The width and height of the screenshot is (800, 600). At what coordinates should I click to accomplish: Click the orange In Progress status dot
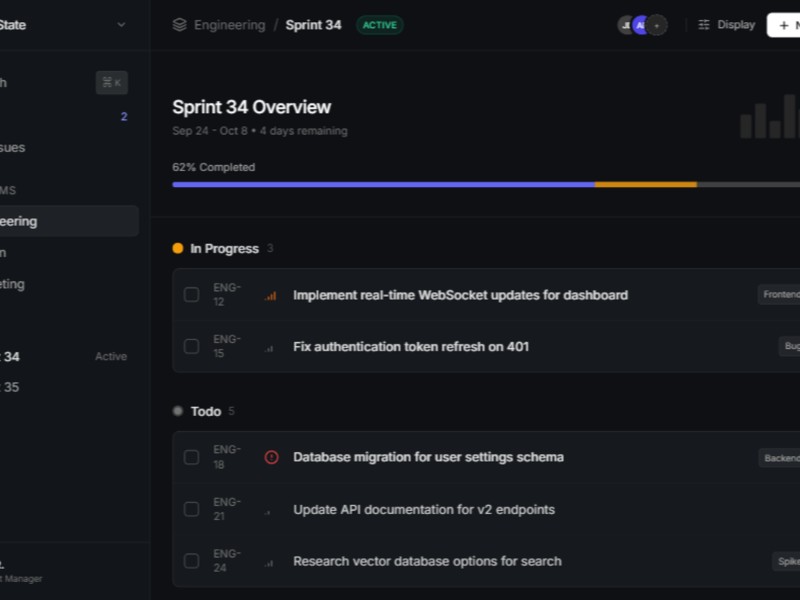(178, 248)
